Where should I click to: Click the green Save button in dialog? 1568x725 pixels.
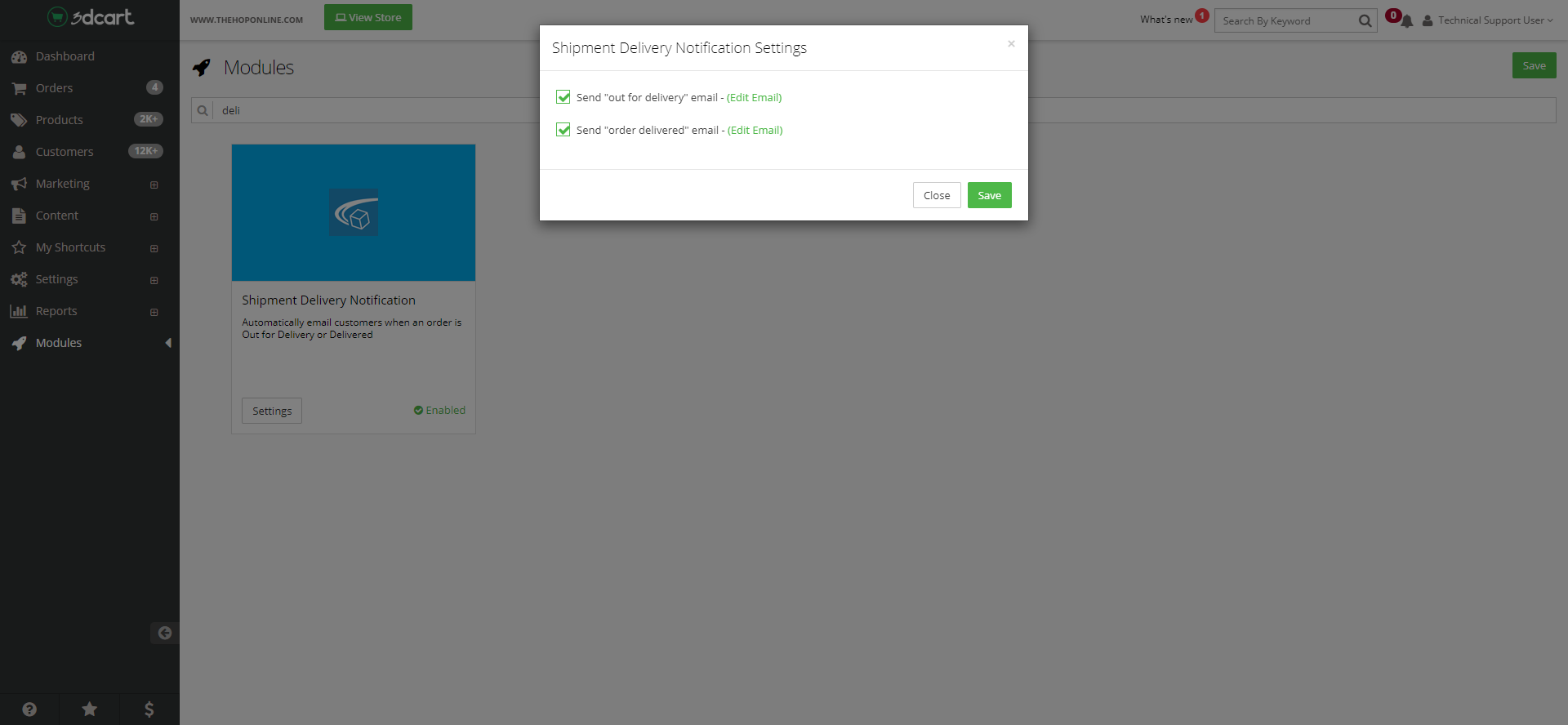(989, 195)
